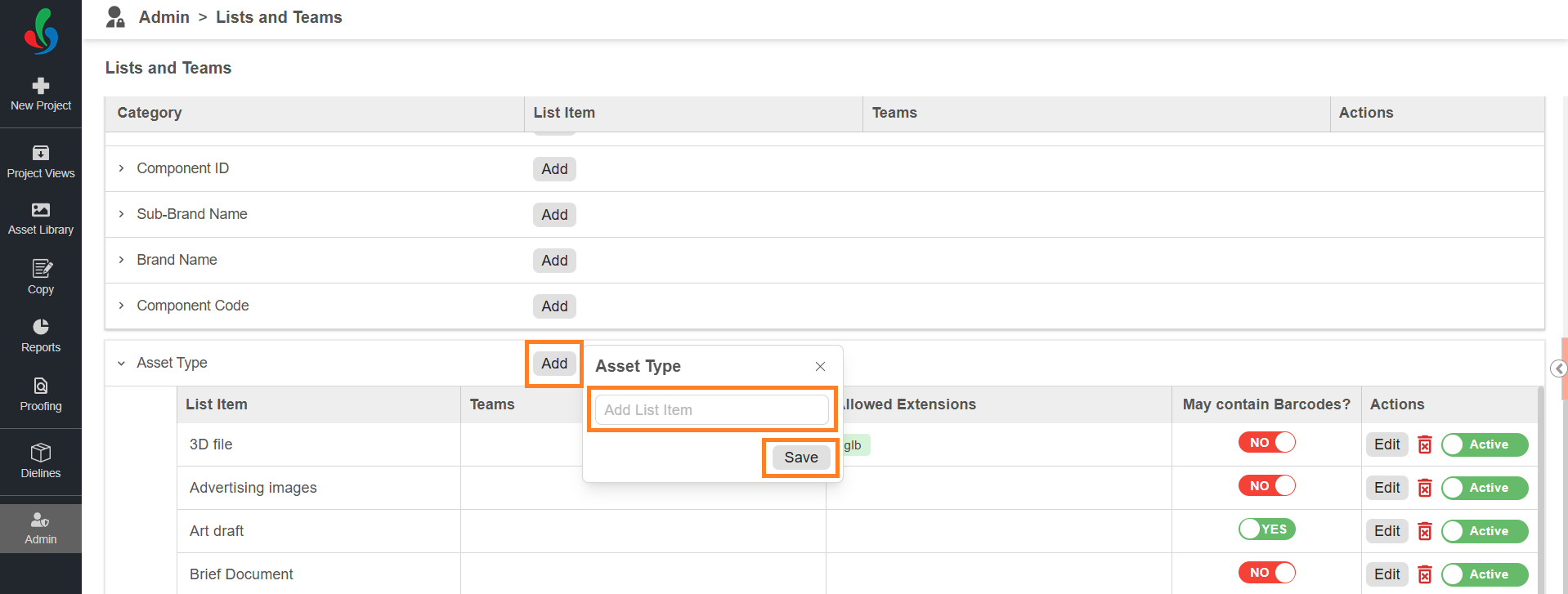Screen dimensions: 1568x594
Task: Select Admin in the sidebar menu
Action: point(41,529)
